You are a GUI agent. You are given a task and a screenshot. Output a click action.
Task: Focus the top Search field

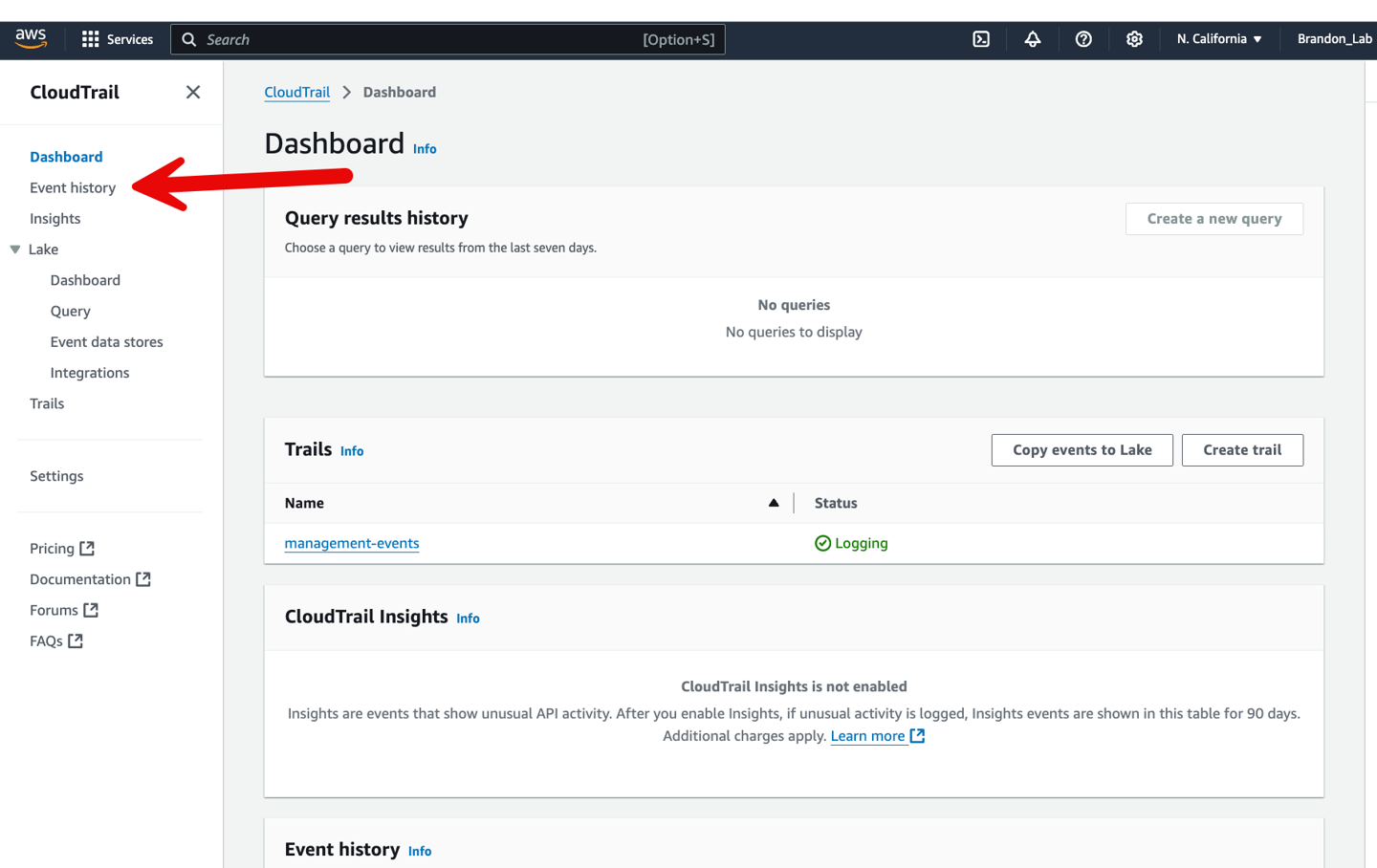448,39
